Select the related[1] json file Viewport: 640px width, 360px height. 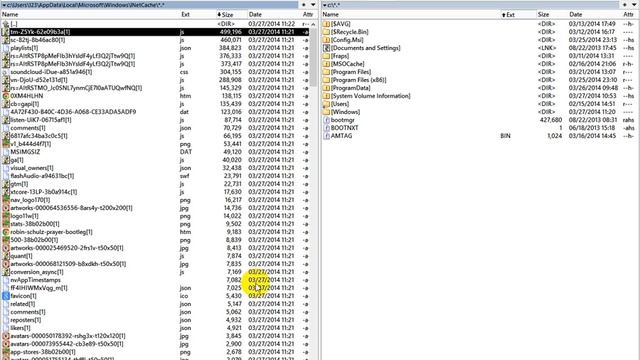pyautogui.click(x=155, y=304)
